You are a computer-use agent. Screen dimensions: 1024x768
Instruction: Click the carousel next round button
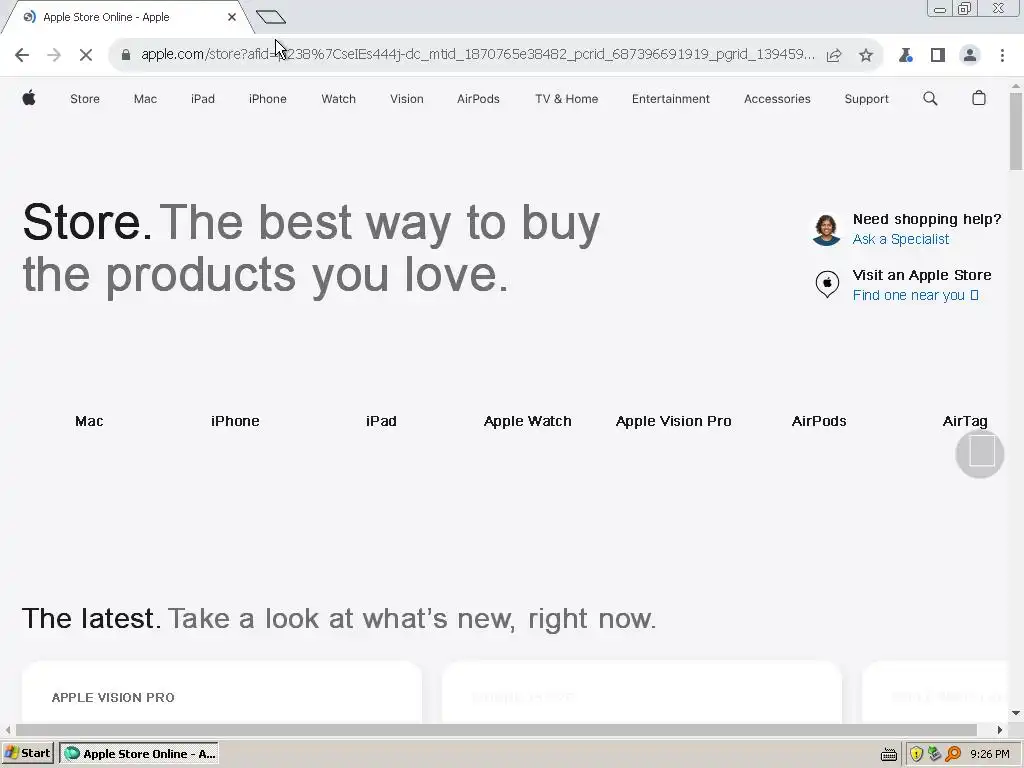[x=980, y=453]
